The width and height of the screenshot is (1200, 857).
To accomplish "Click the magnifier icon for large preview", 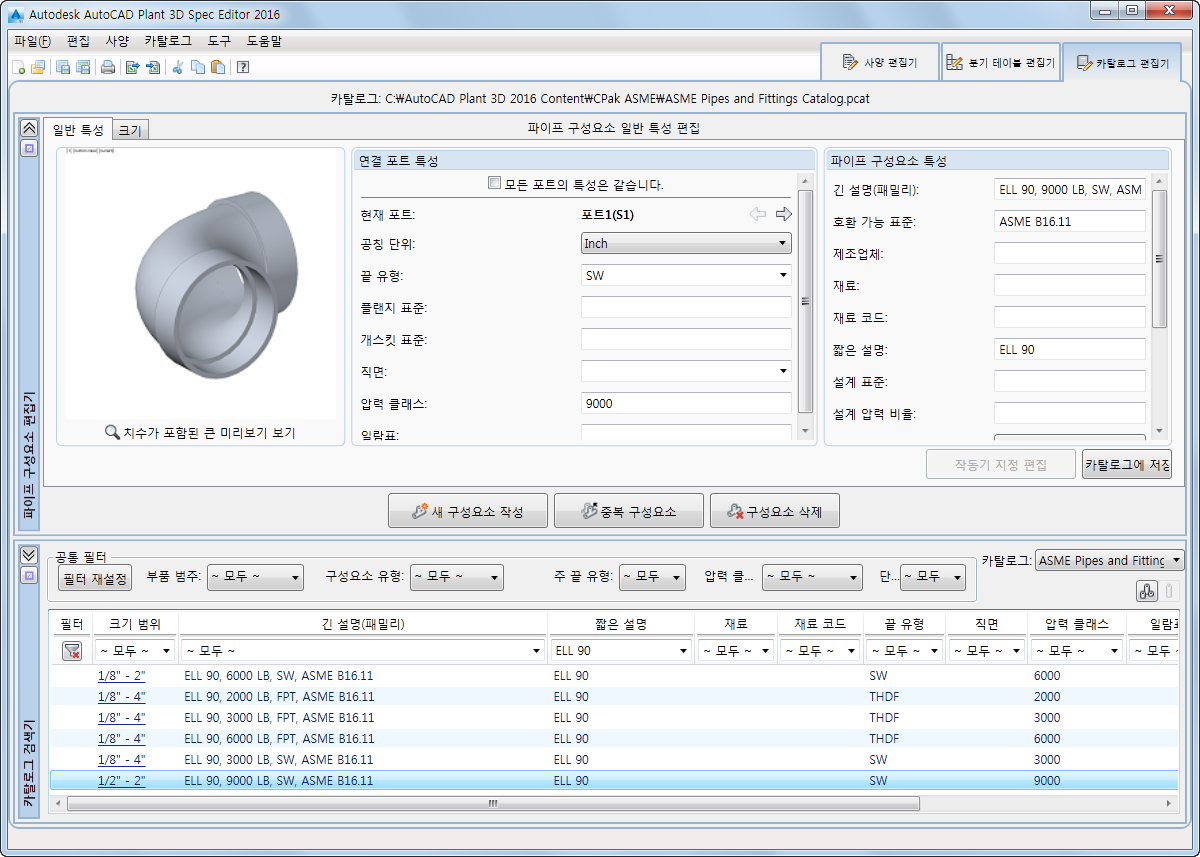I will click(113, 433).
